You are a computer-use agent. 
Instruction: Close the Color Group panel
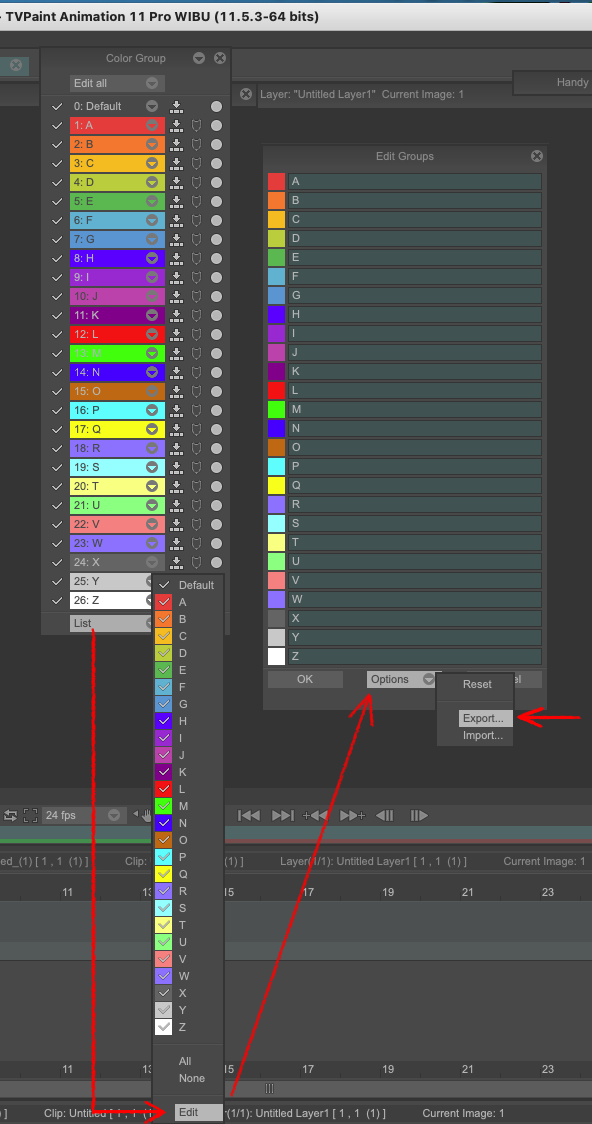pos(220,59)
